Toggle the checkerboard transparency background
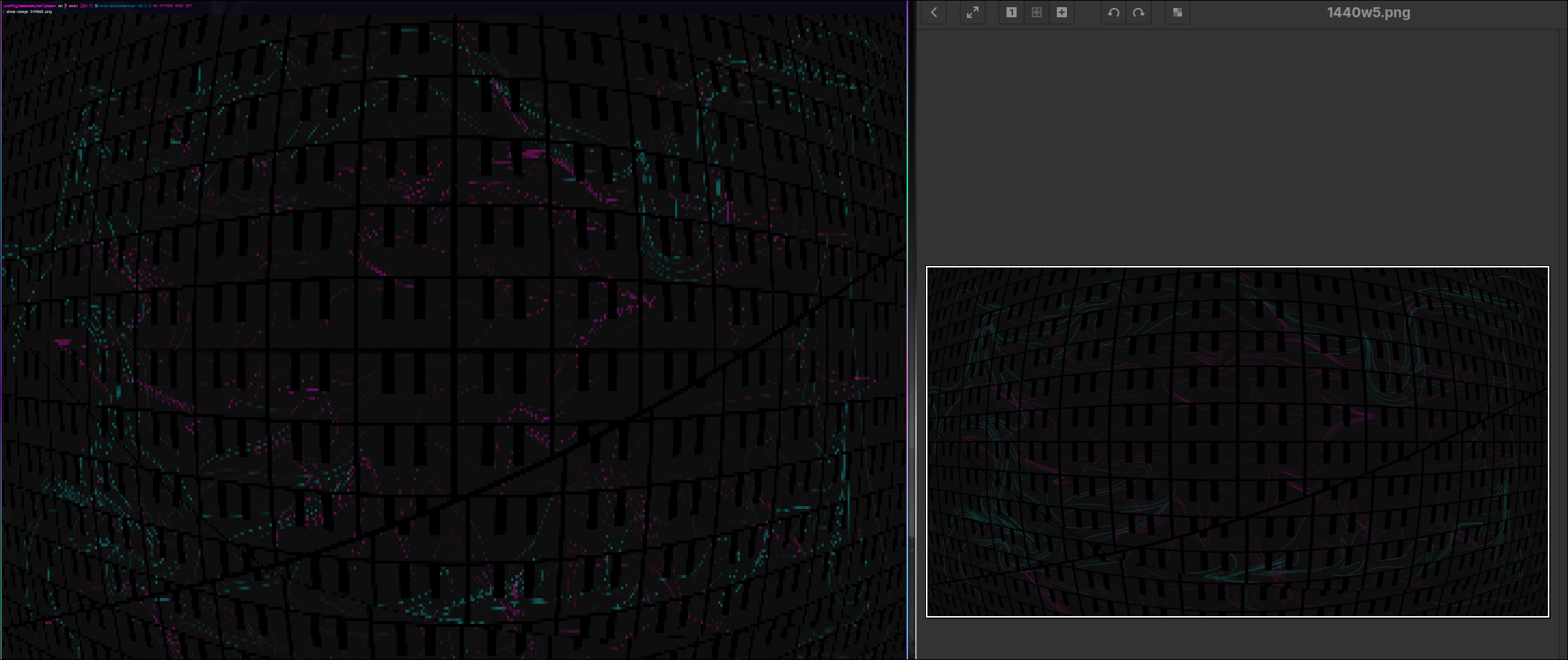This screenshot has height=660, width=1568. click(x=1177, y=12)
